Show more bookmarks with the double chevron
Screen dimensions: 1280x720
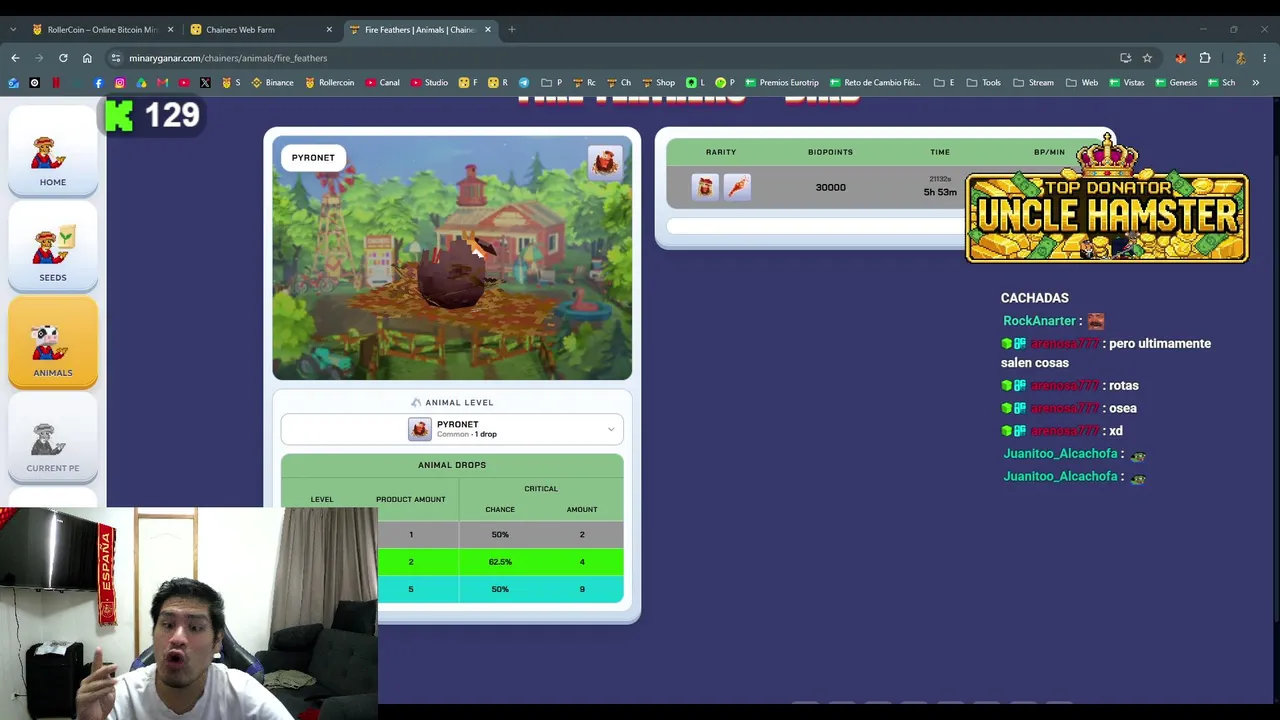coord(1255,83)
